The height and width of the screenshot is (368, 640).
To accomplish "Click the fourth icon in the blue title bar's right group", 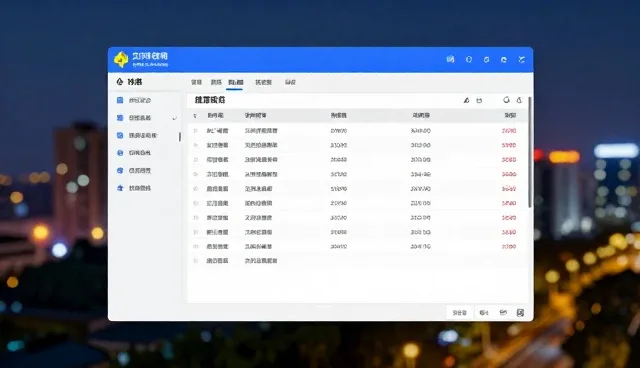I will 504,60.
